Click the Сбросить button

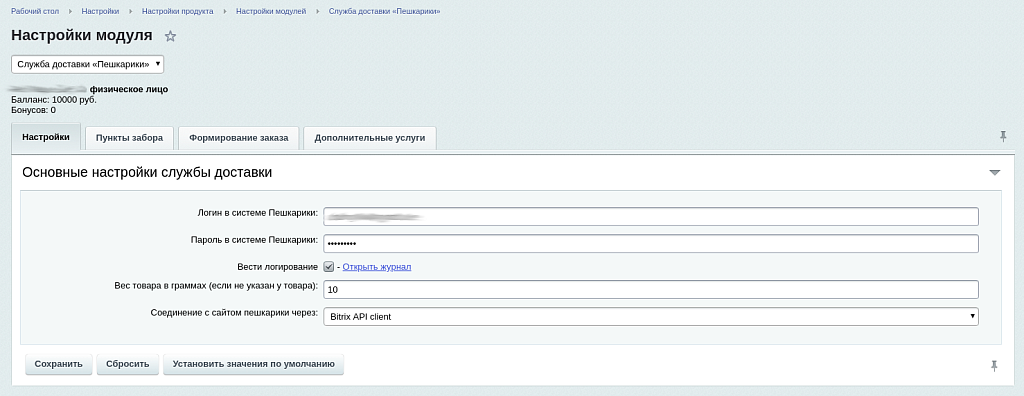tap(127, 364)
